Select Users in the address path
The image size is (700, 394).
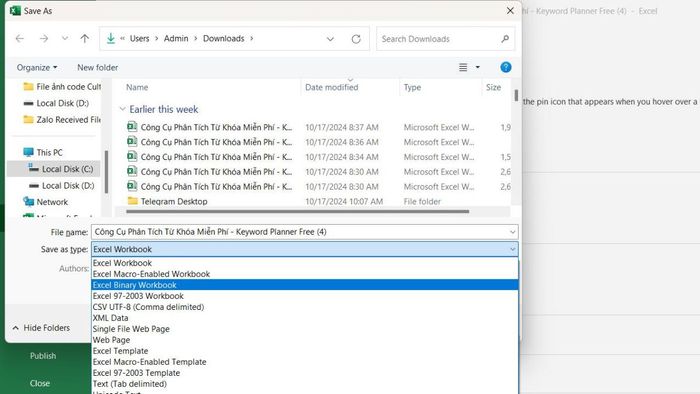139,39
